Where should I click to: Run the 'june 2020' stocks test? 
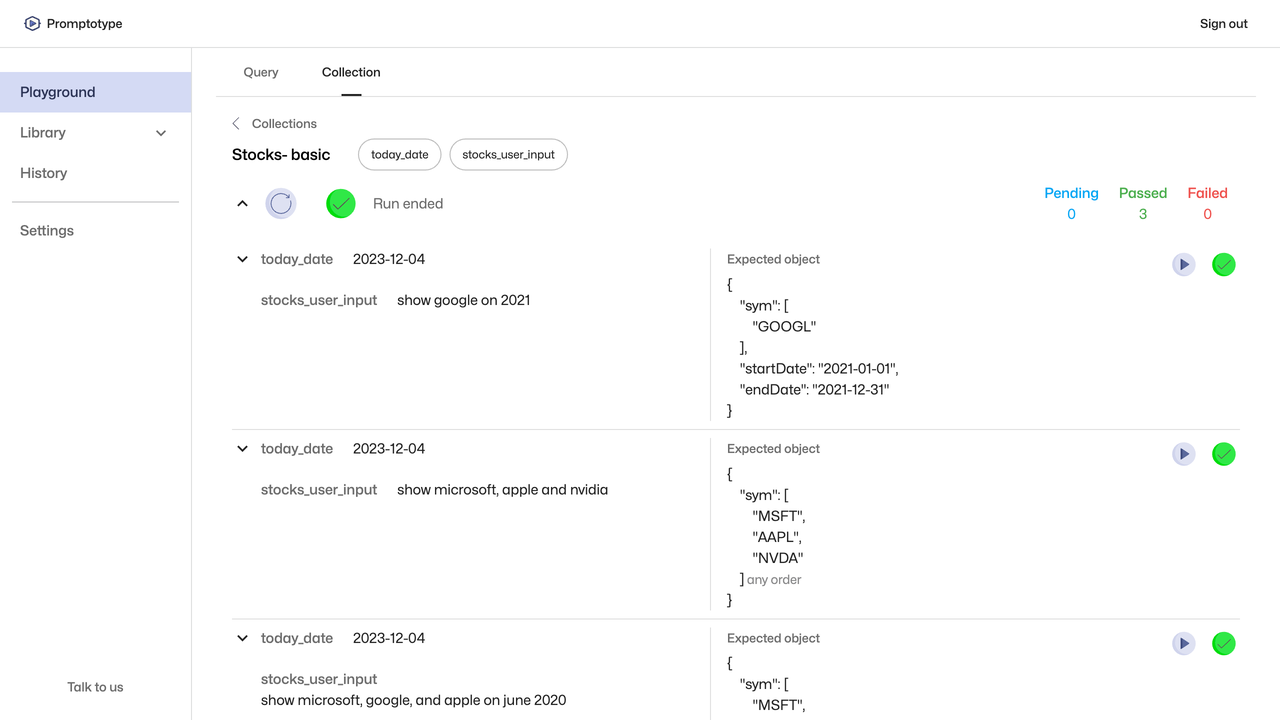point(1184,644)
